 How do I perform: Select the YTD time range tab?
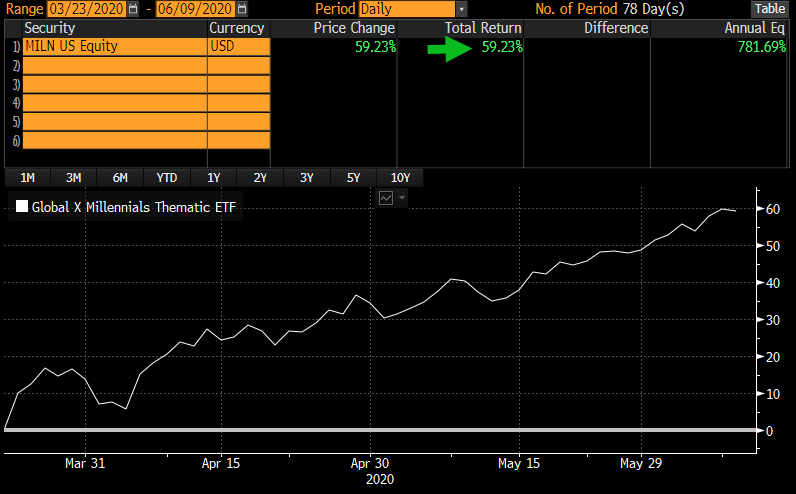click(167, 178)
